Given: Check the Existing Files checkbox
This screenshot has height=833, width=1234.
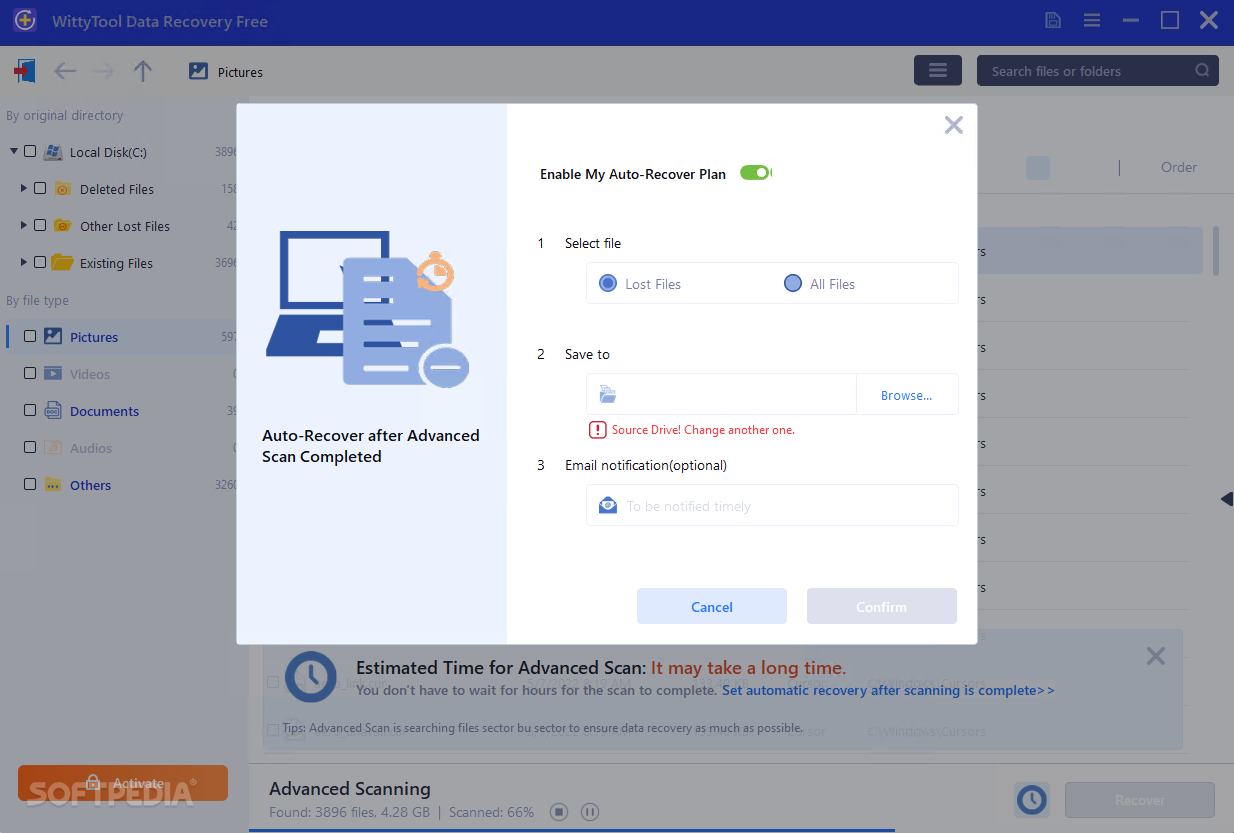Looking at the screenshot, I should [x=40, y=262].
